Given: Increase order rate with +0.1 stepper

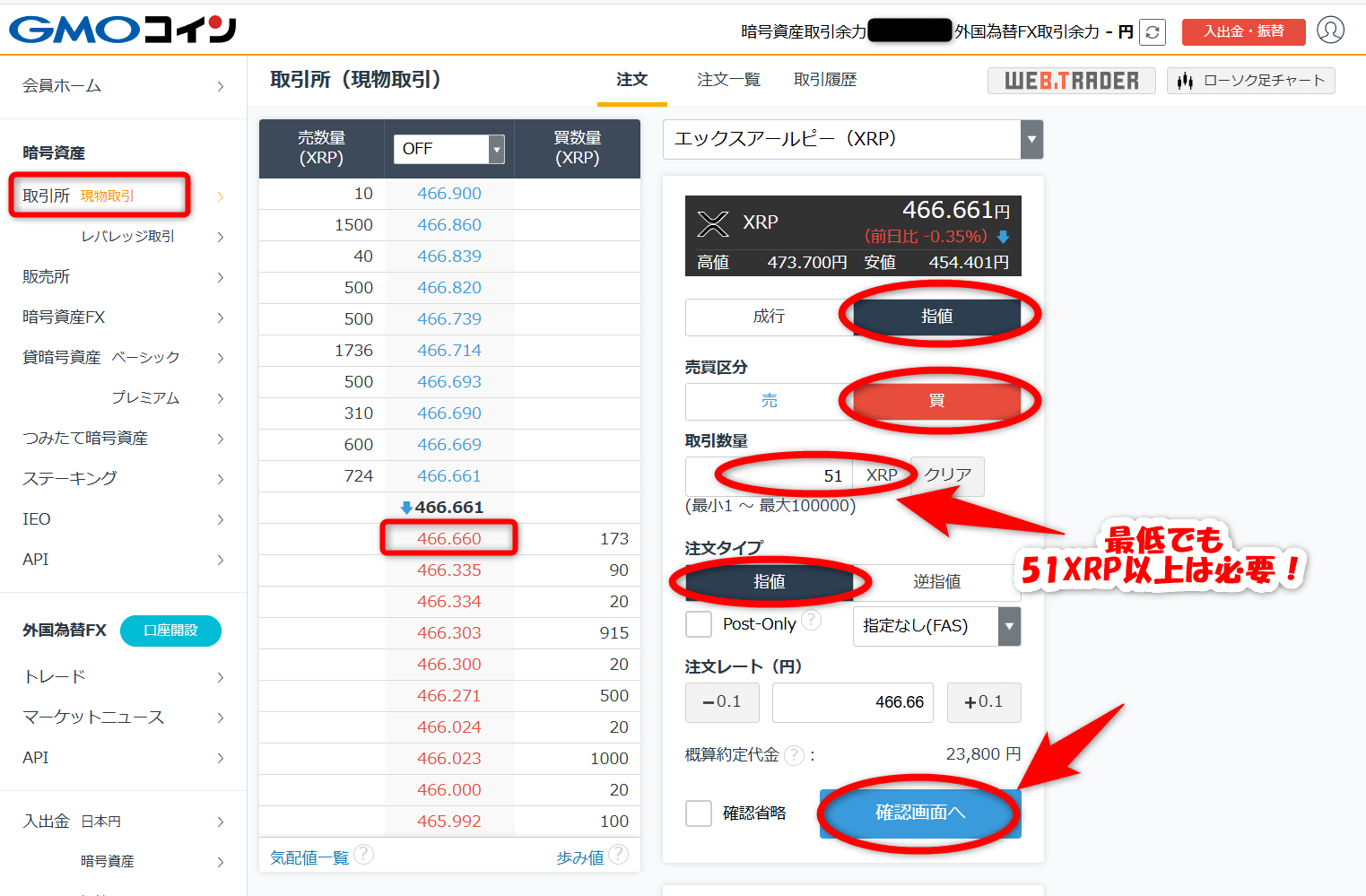Looking at the screenshot, I should pyautogui.click(x=984, y=702).
